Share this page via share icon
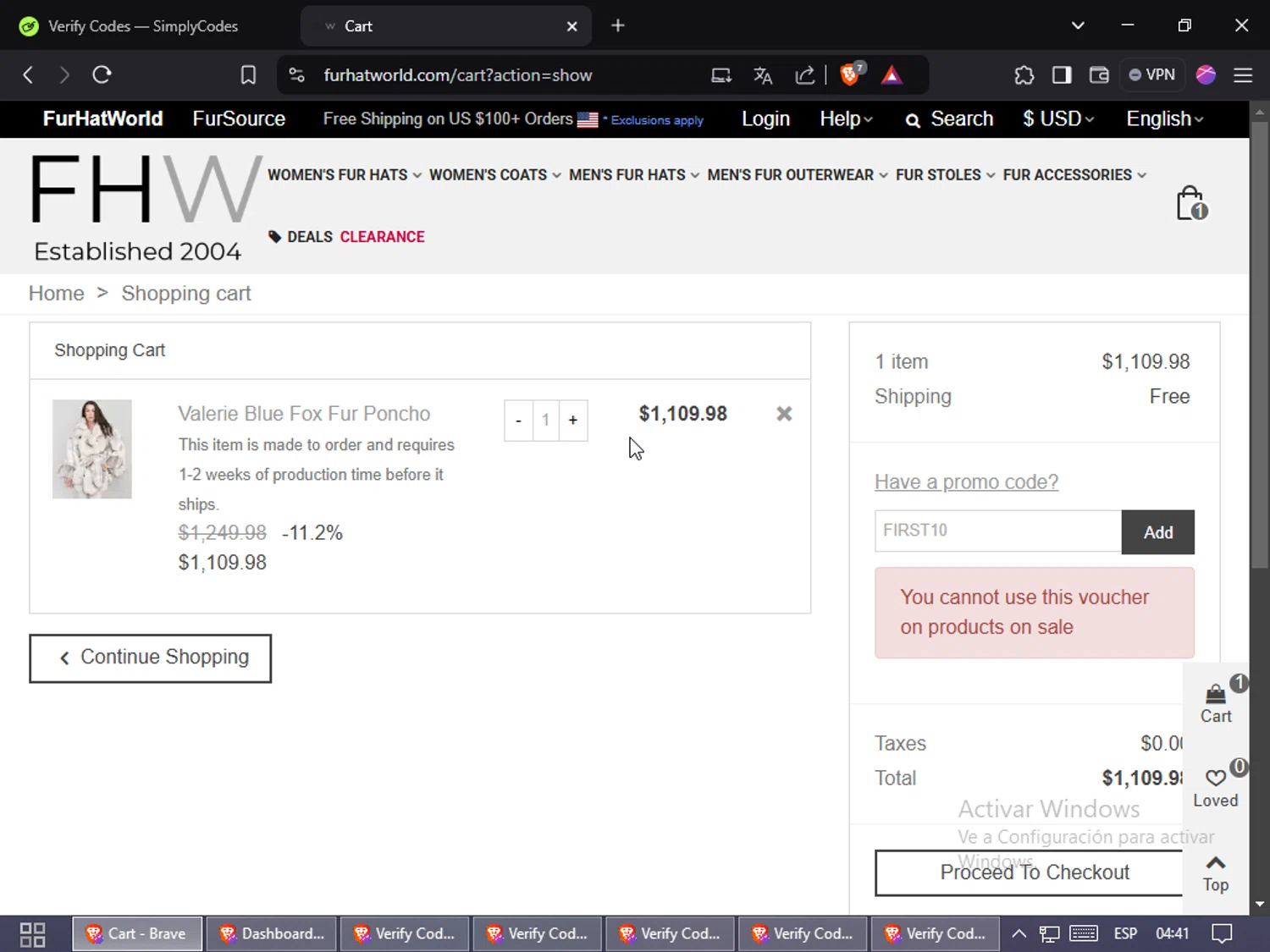The image size is (1270, 952). click(805, 75)
